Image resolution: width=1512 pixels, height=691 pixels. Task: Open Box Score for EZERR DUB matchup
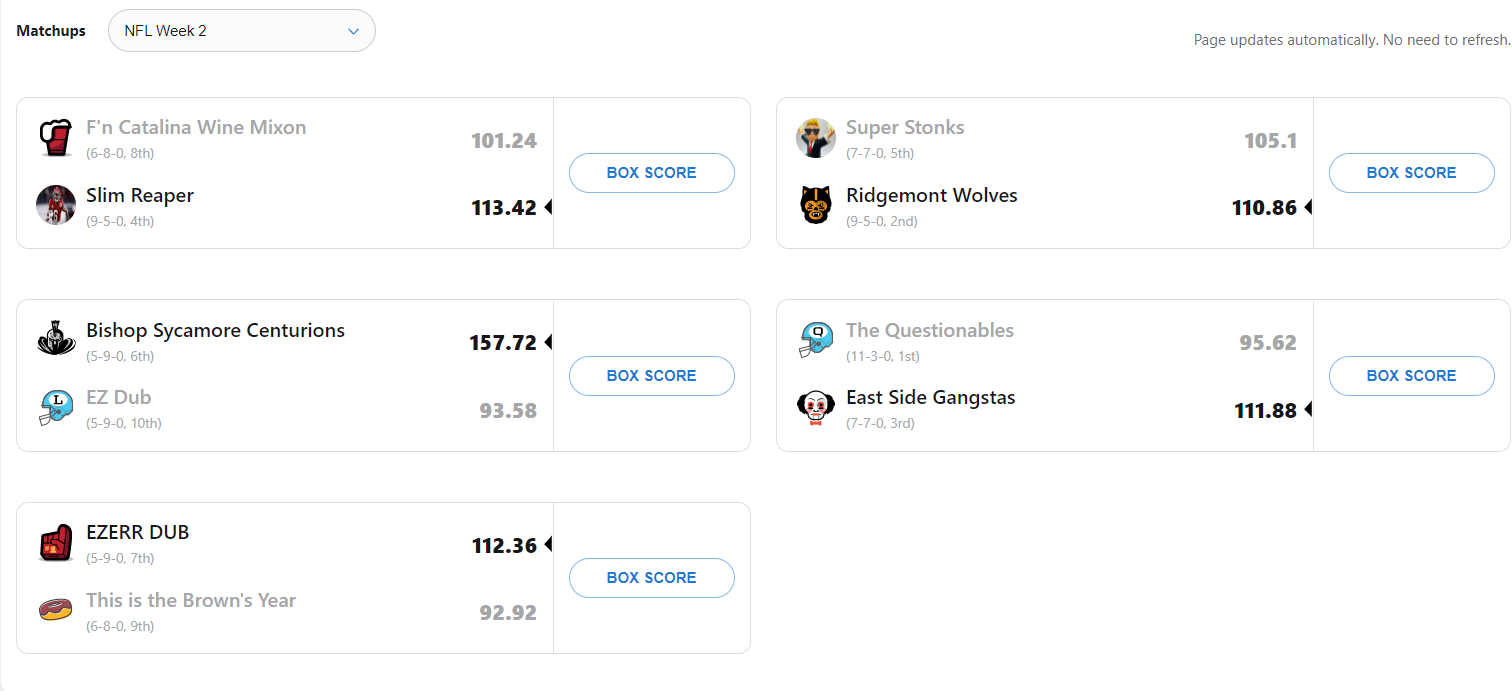pos(651,578)
